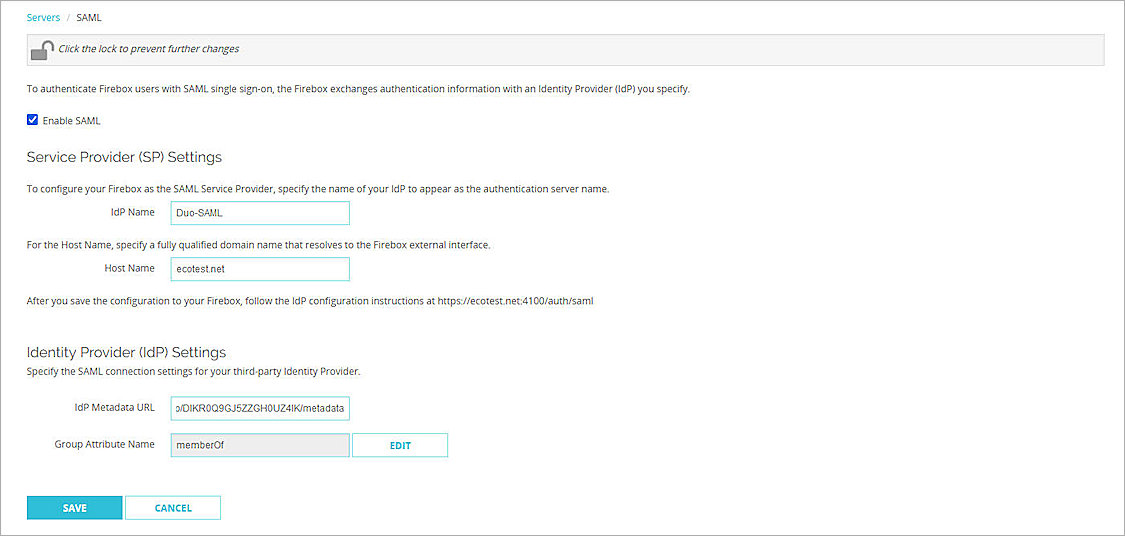Image resolution: width=1125 pixels, height=536 pixels.
Task: Click the 'IdP Name' field label
Action: [x=132, y=212]
